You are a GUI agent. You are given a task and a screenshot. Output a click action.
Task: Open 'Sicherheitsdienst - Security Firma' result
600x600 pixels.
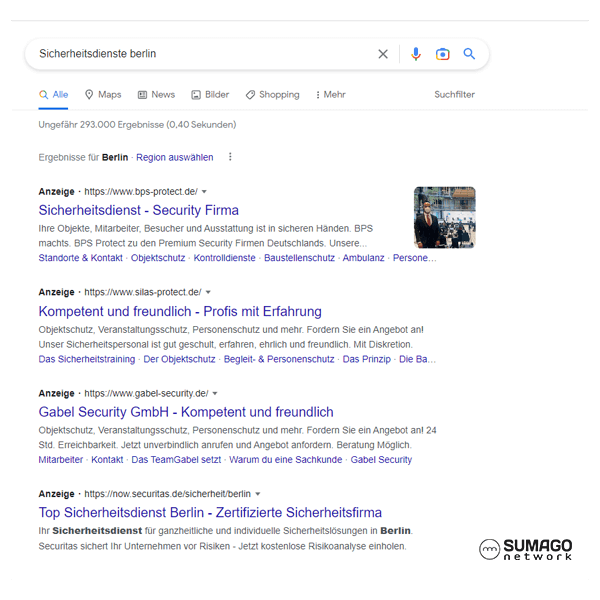139,210
